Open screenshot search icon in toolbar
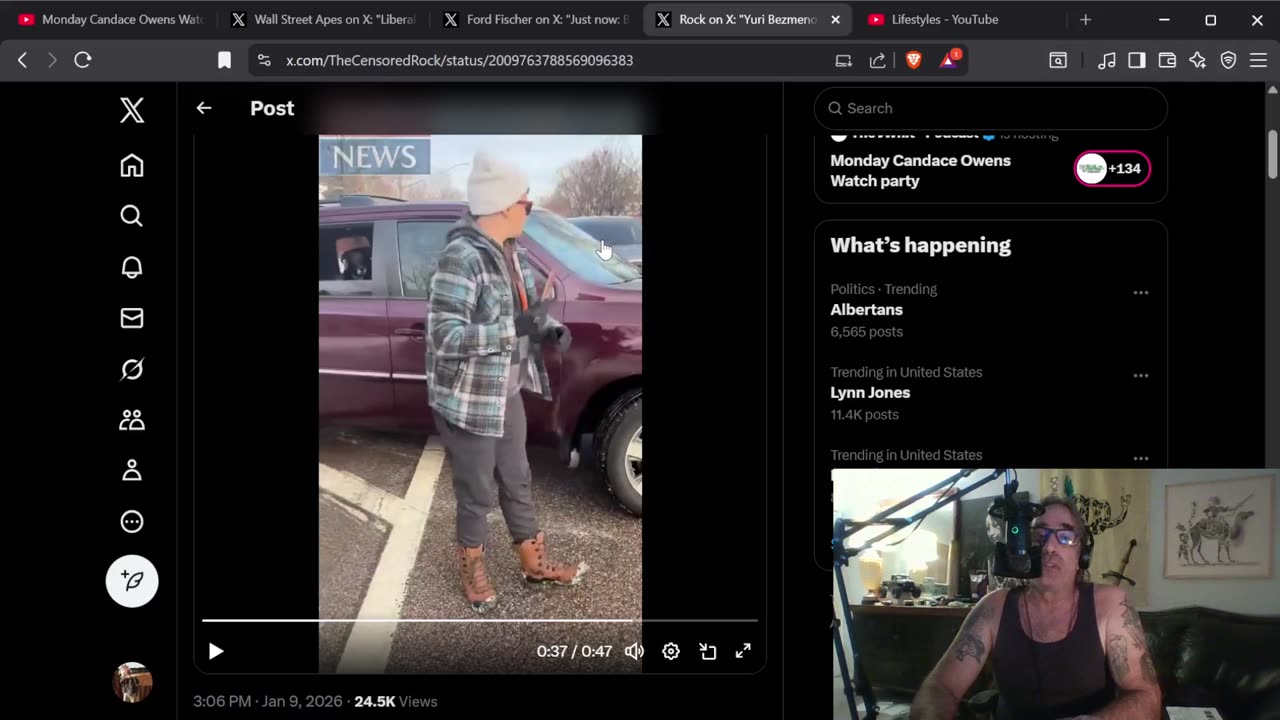 click(1058, 60)
